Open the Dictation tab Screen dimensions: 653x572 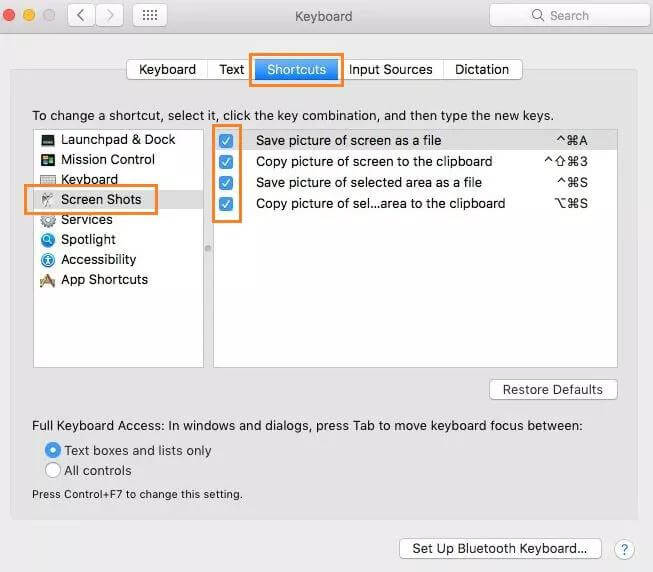[x=482, y=70]
